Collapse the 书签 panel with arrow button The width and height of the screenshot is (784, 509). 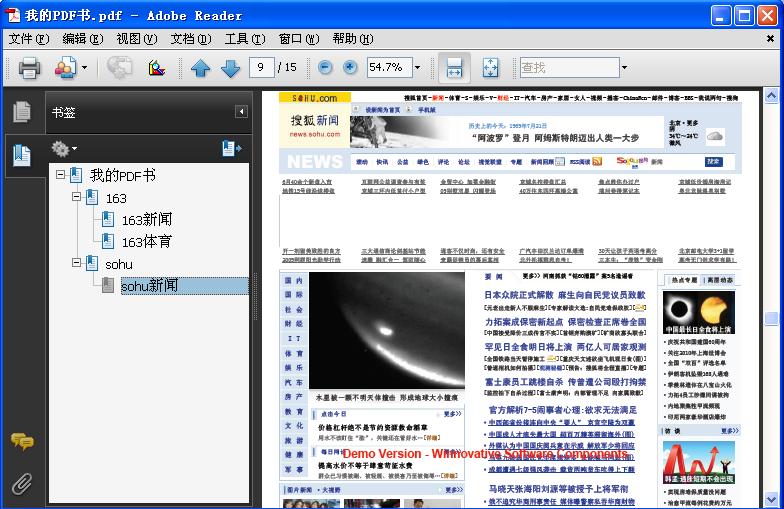click(241, 112)
